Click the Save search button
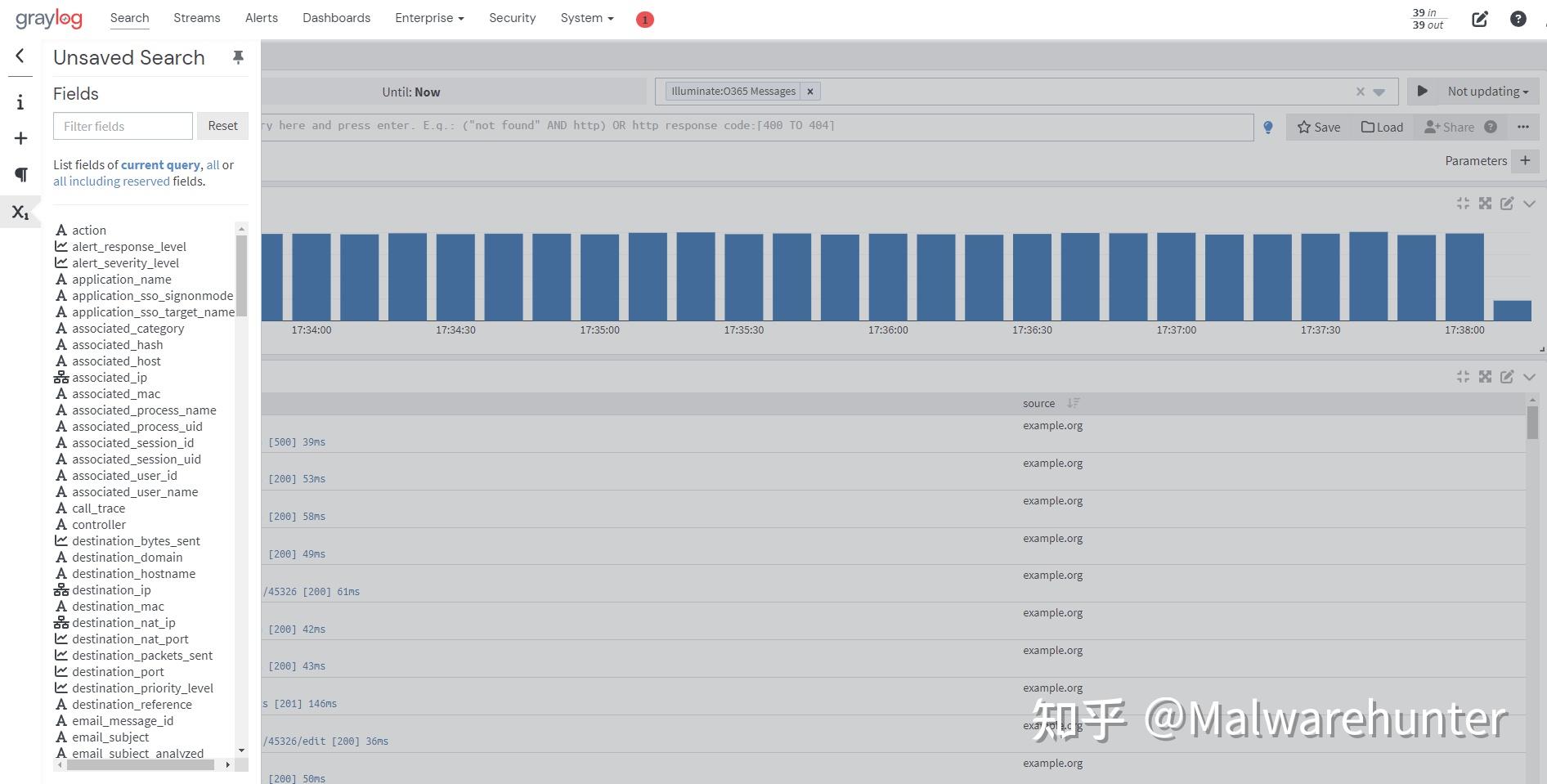Viewport: 1547px width, 784px height. click(x=1317, y=127)
